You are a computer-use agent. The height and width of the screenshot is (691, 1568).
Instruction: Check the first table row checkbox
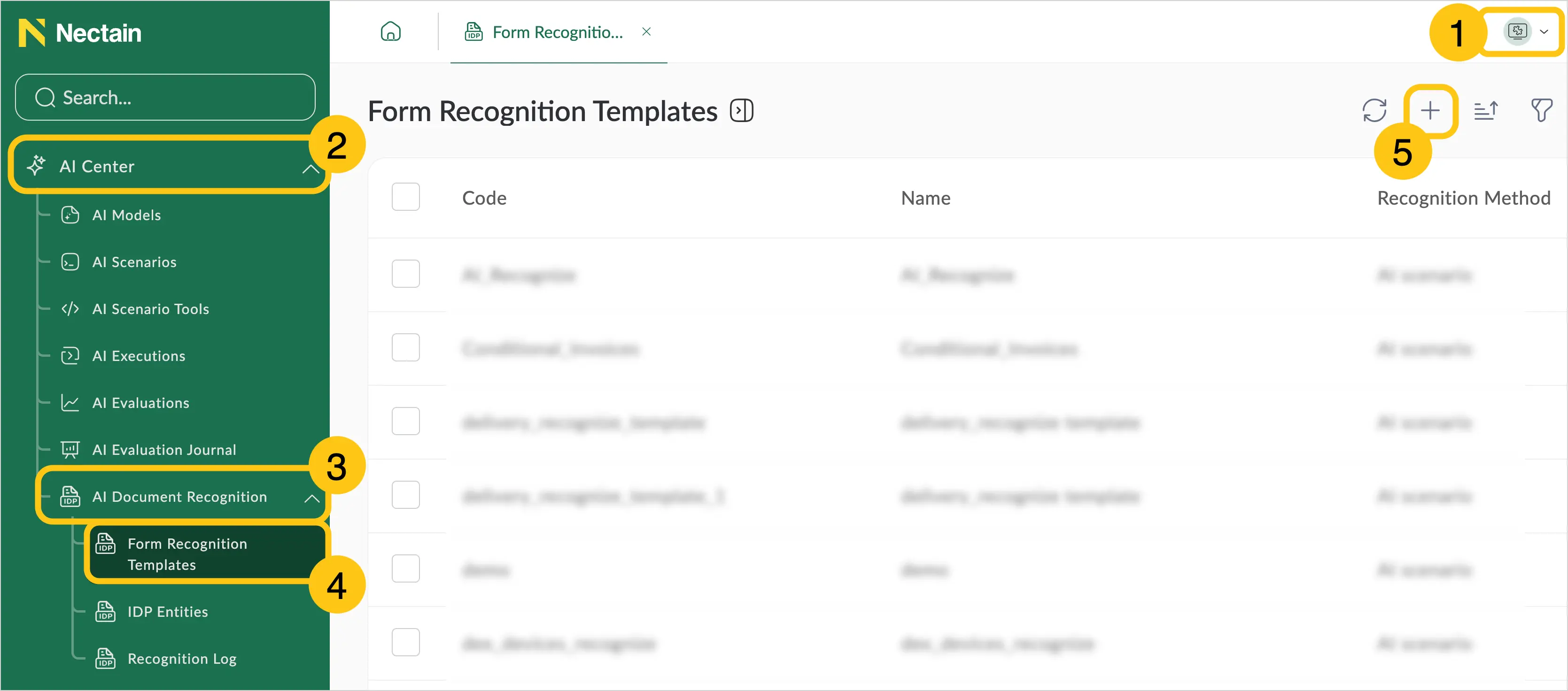(x=405, y=274)
